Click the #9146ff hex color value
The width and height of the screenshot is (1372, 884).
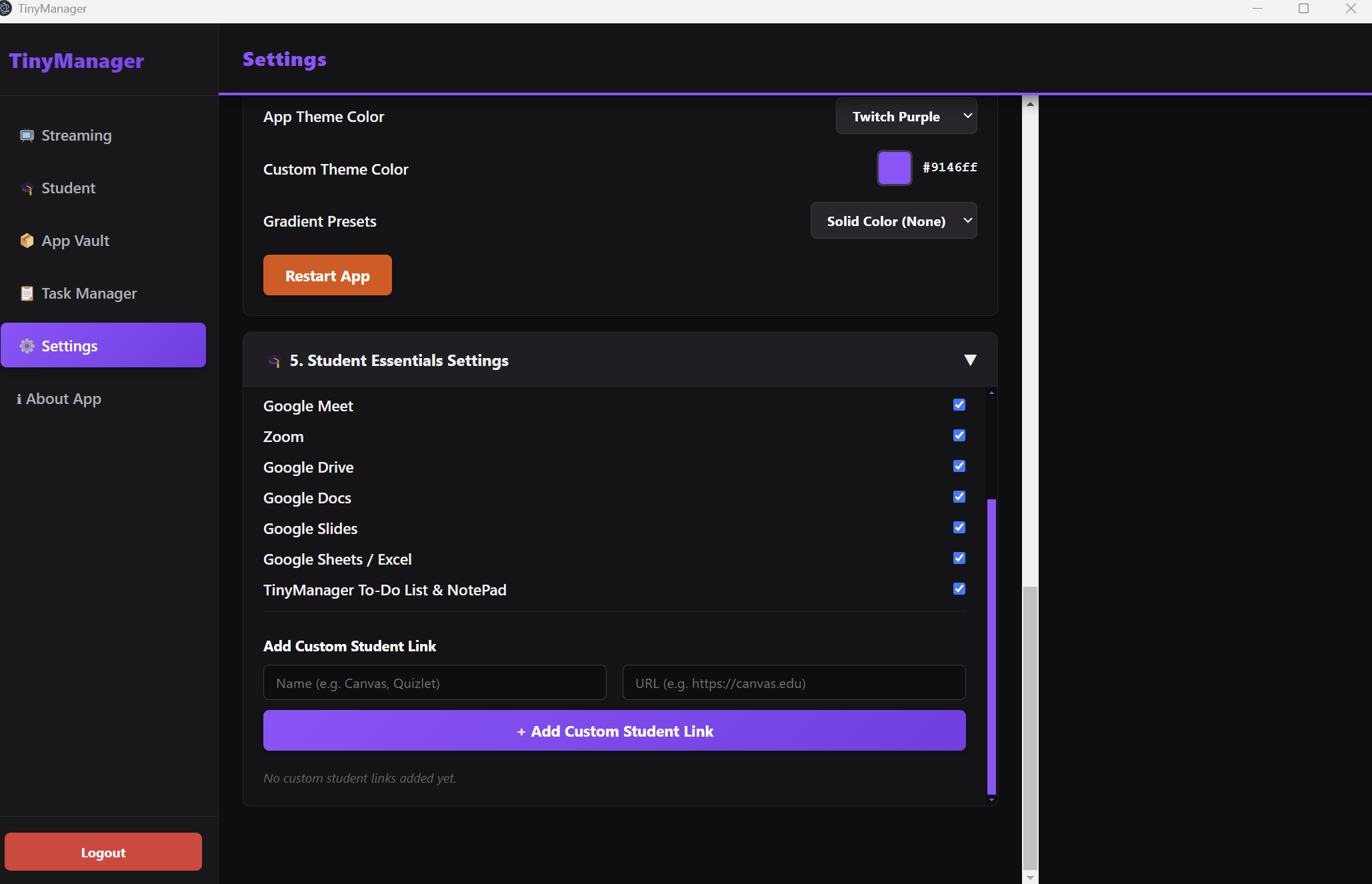click(x=950, y=167)
